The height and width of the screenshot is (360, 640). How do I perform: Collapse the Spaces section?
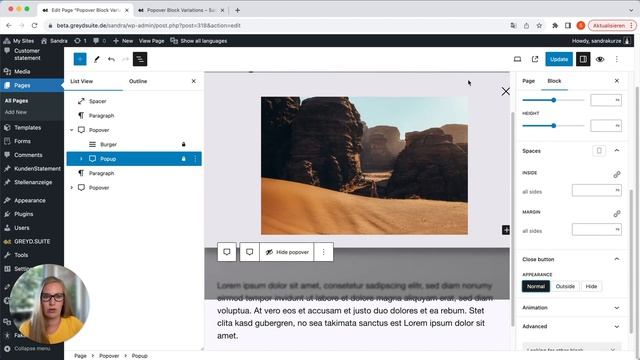point(617,151)
